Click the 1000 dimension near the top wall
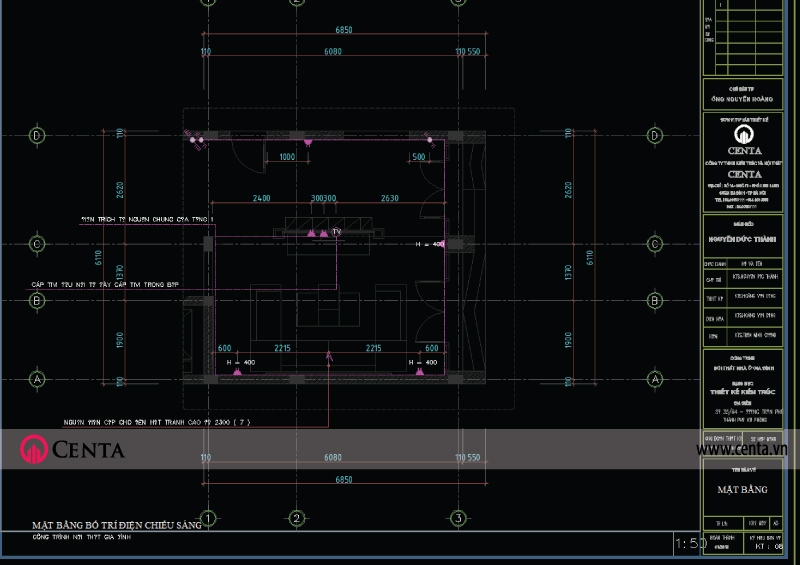Image resolution: width=800 pixels, height=565 pixels. [x=287, y=157]
